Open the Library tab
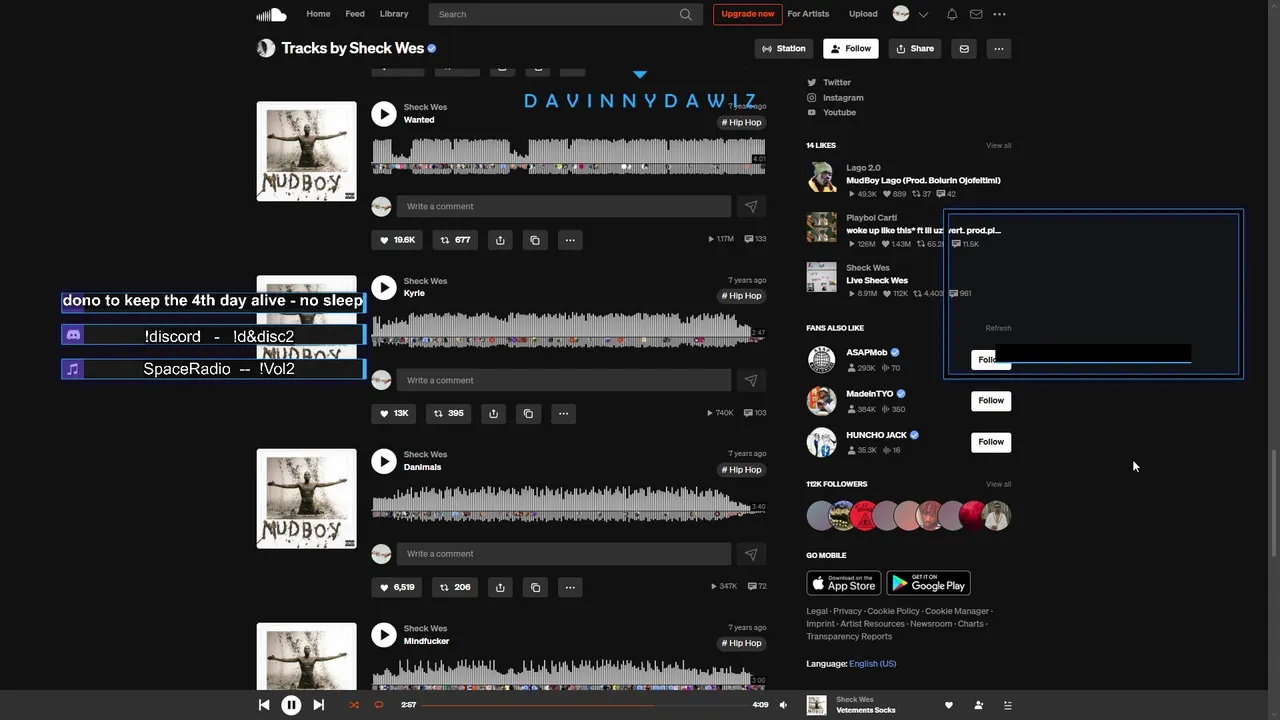The height and width of the screenshot is (720, 1280). click(394, 14)
